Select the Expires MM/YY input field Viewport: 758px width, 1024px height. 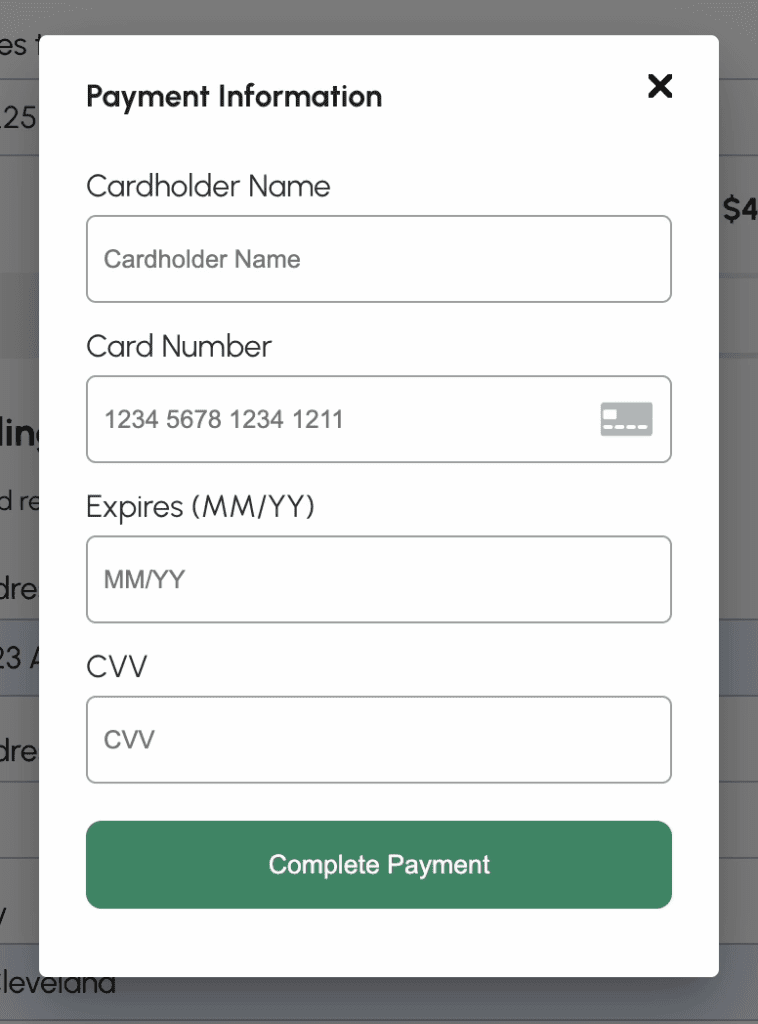(378, 579)
